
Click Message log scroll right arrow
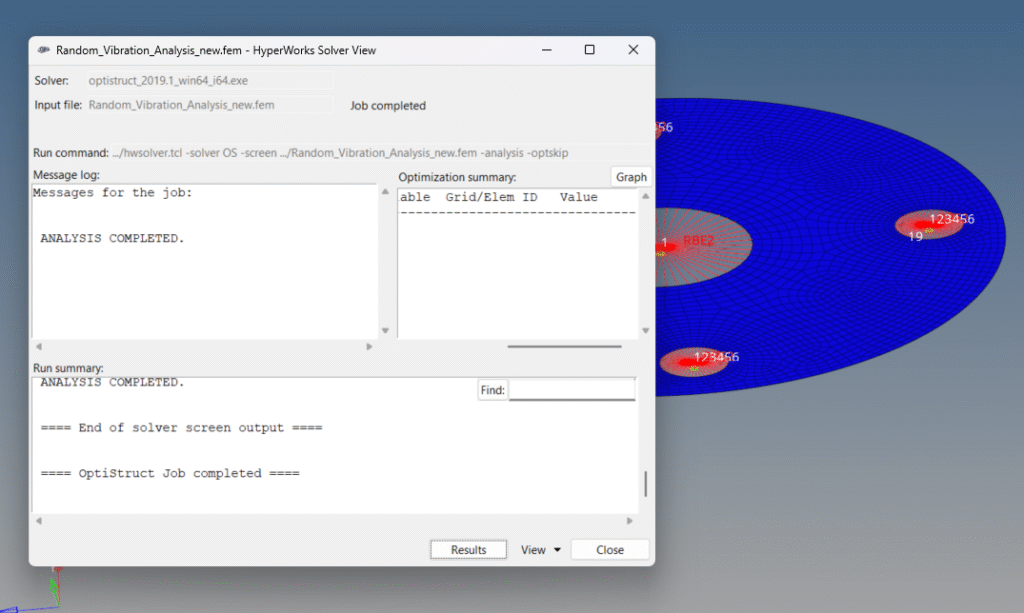tap(369, 347)
